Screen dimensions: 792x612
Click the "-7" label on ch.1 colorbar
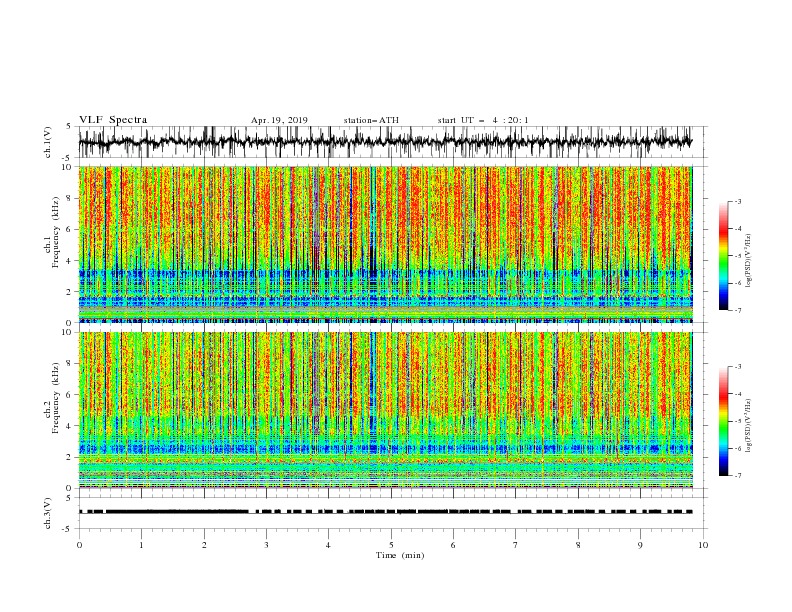pos(738,310)
